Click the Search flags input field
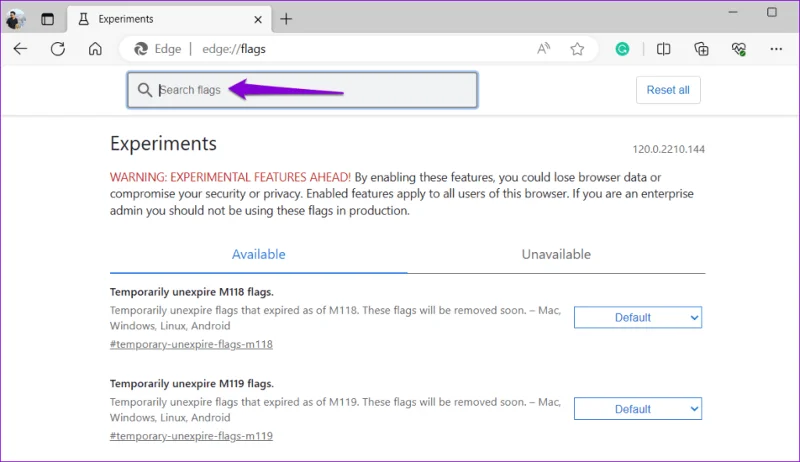 (x=302, y=90)
